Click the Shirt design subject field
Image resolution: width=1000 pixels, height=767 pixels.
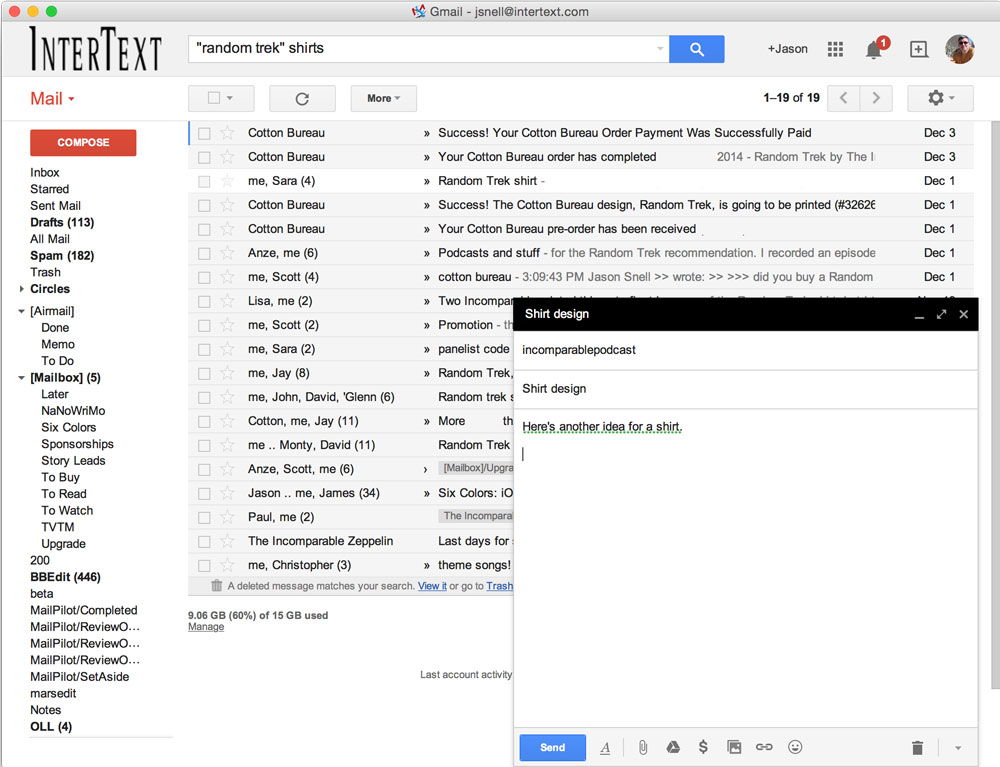pyautogui.click(x=745, y=389)
